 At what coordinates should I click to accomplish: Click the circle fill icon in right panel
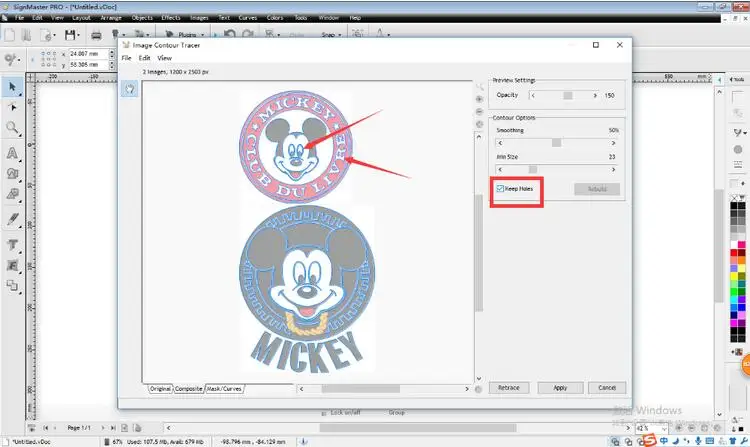click(738, 150)
